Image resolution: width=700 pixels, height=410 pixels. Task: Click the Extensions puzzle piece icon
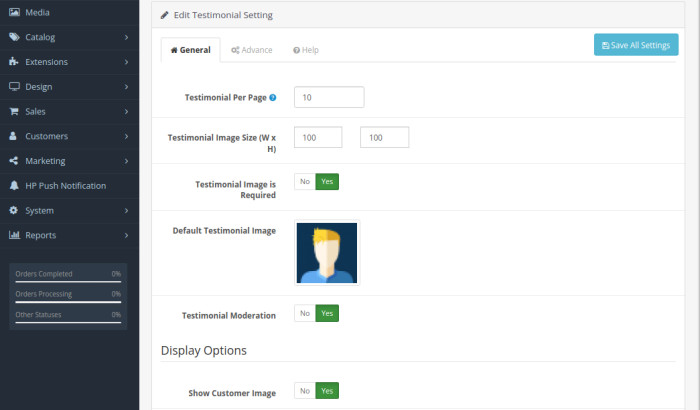coord(14,62)
